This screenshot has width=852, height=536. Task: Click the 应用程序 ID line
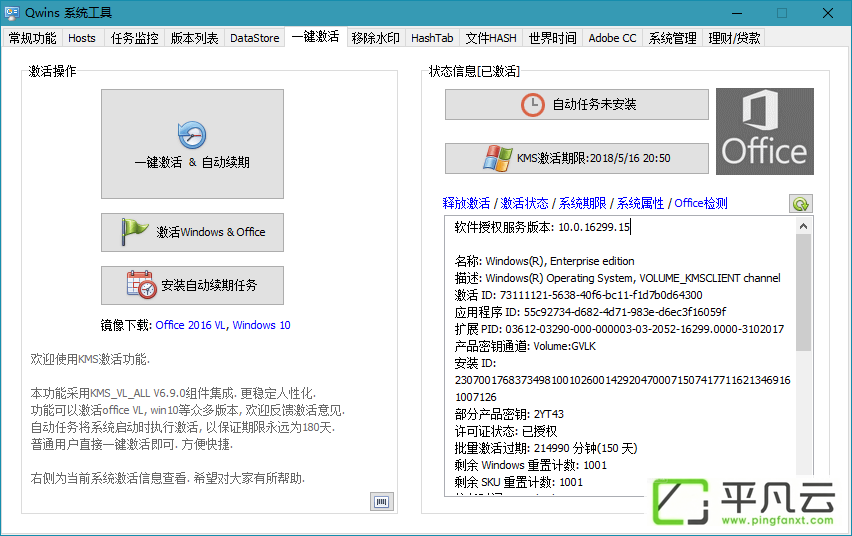(x=590, y=312)
